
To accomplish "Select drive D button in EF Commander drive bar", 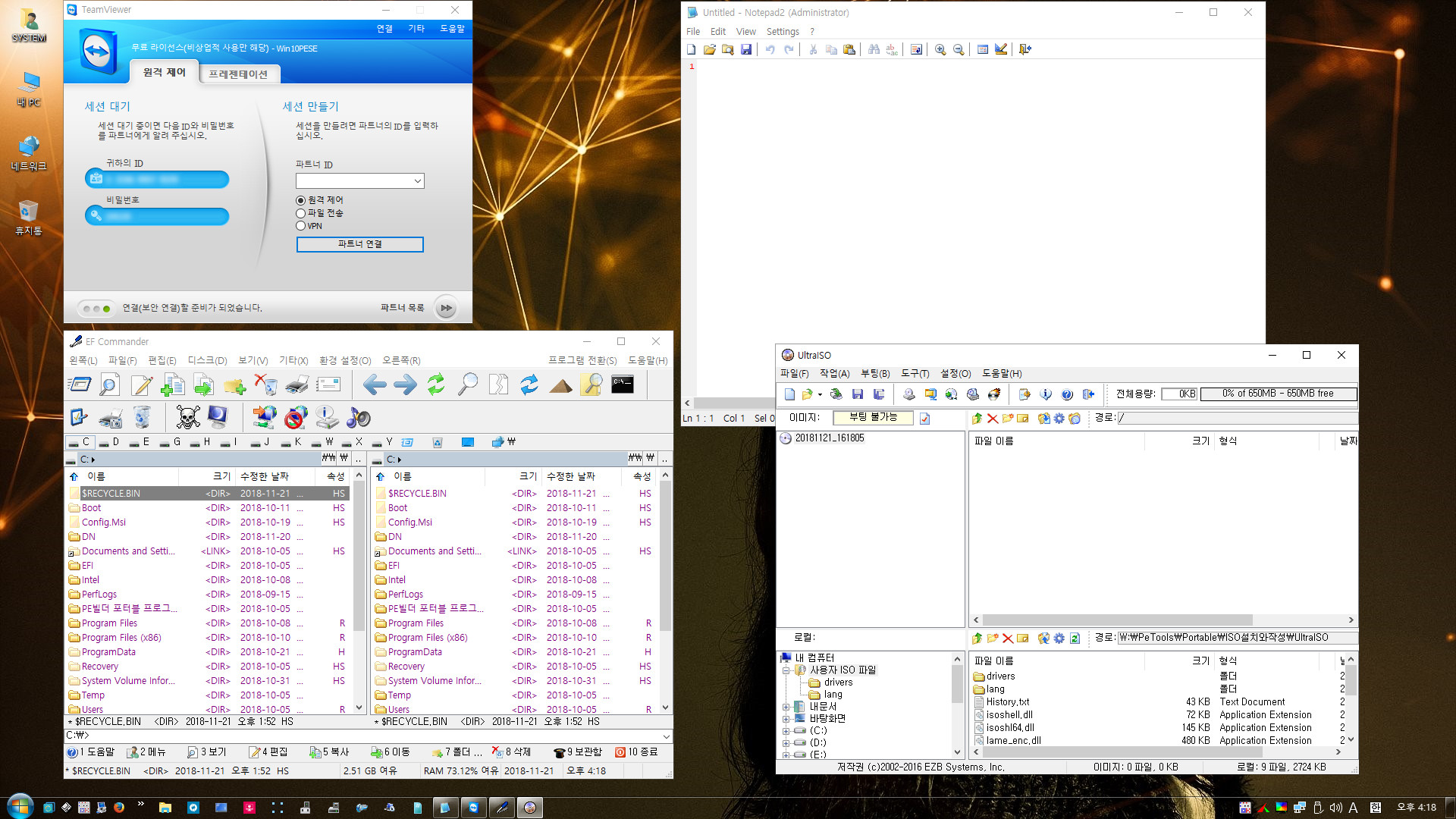I will [x=109, y=441].
